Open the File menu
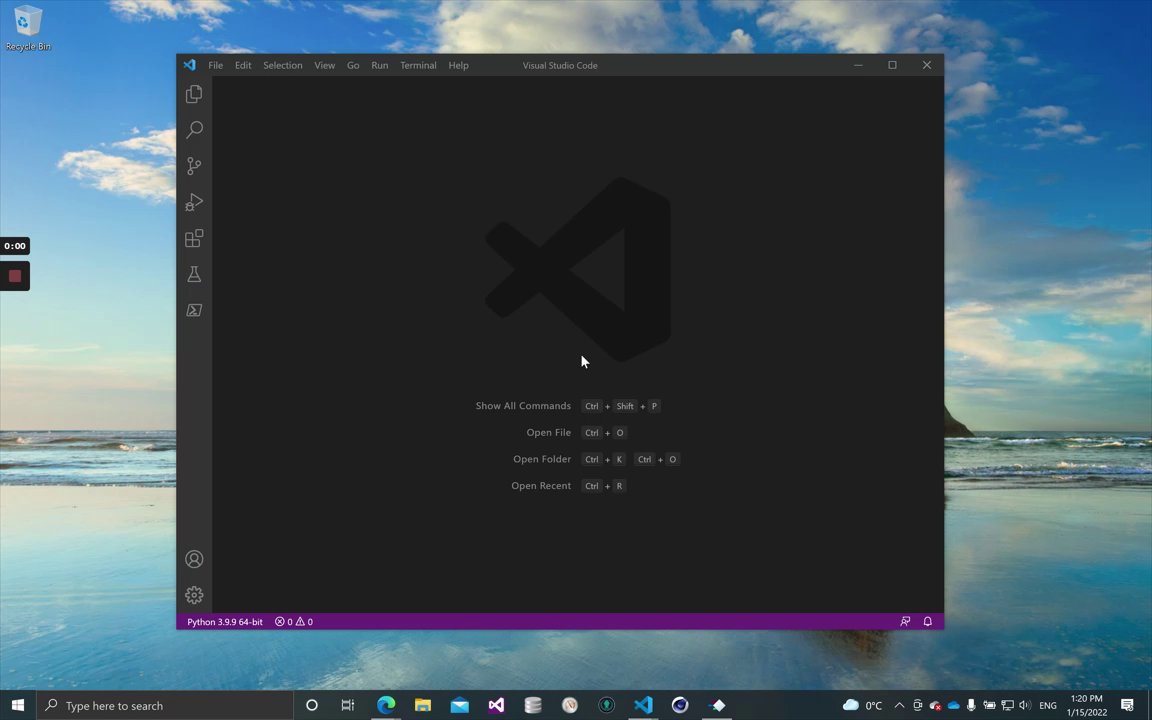The width and height of the screenshot is (1152, 720). tap(215, 65)
